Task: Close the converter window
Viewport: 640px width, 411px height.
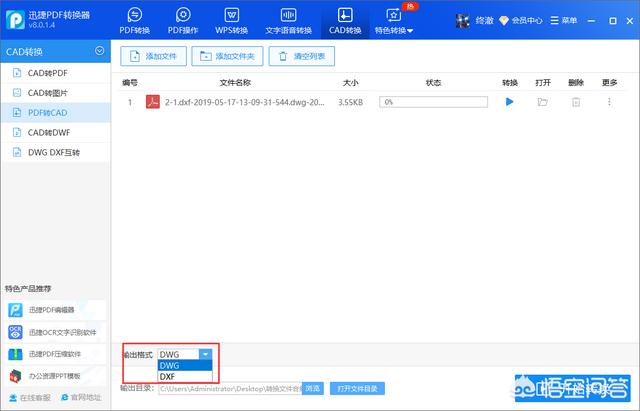Action: pos(630,20)
